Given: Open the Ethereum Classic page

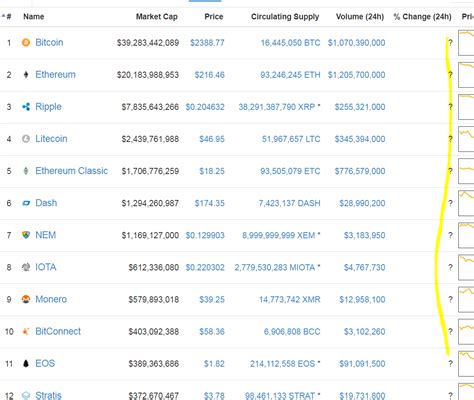Looking at the screenshot, I should click(x=72, y=171).
